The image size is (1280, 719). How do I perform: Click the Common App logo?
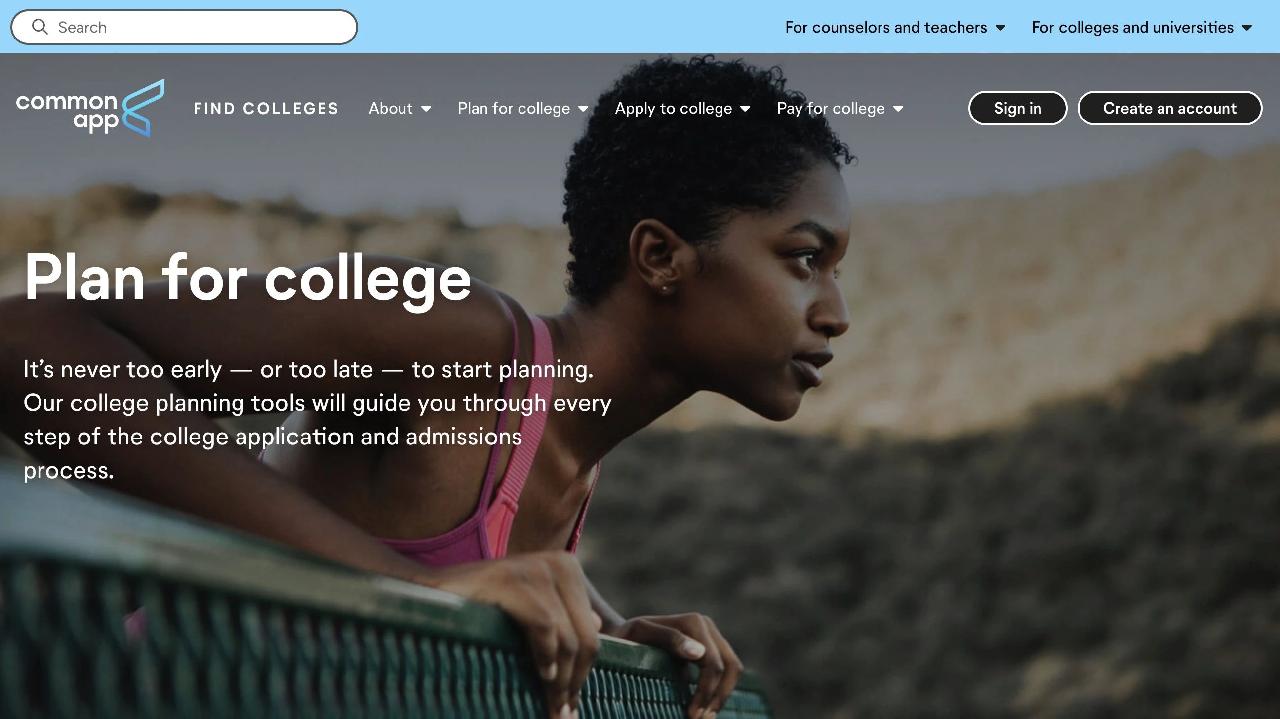pyautogui.click(x=90, y=108)
